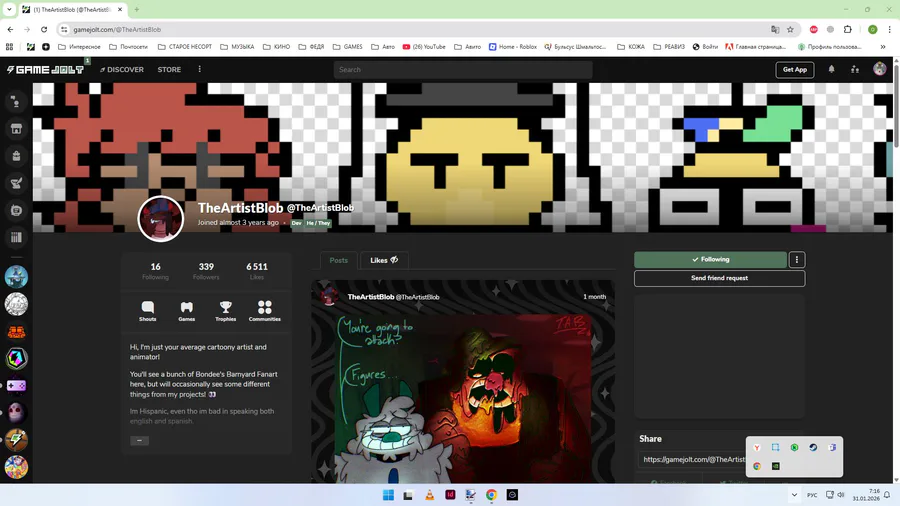Click the Get App button
The height and width of the screenshot is (506, 900).
(x=794, y=69)
